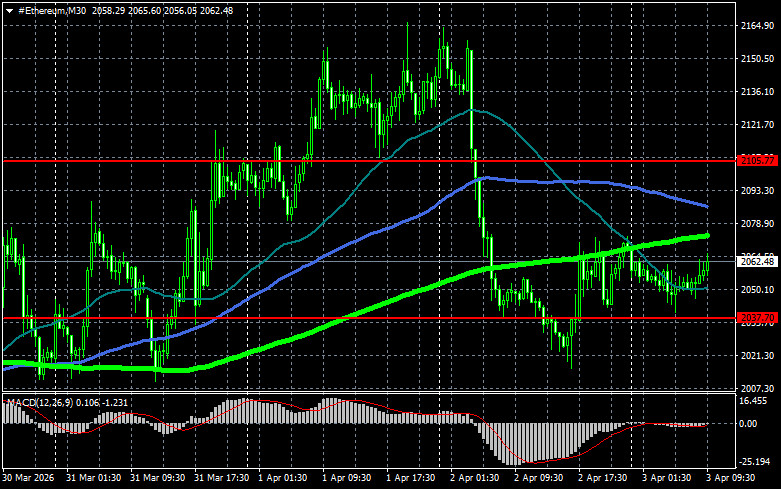Click the red 2105.77 price label
Viewport: 781px width, 489px height.
point(758,160)
